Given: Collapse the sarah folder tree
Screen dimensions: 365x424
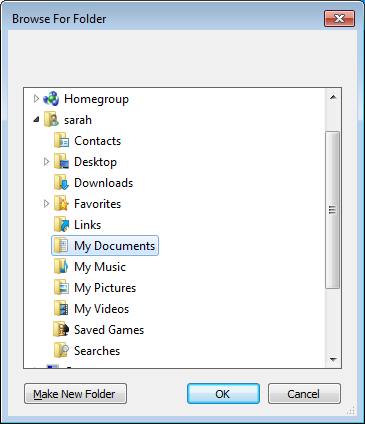Looking at the screenshot, I should [36, 120].
